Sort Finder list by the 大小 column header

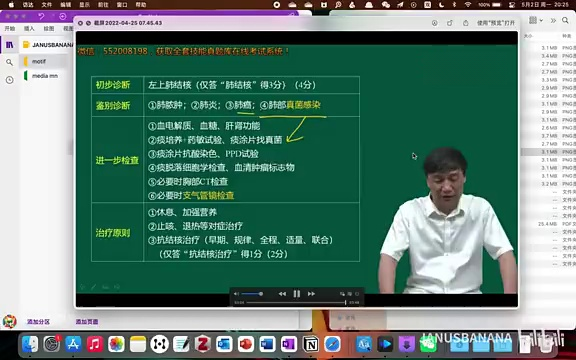coord(528,36)
